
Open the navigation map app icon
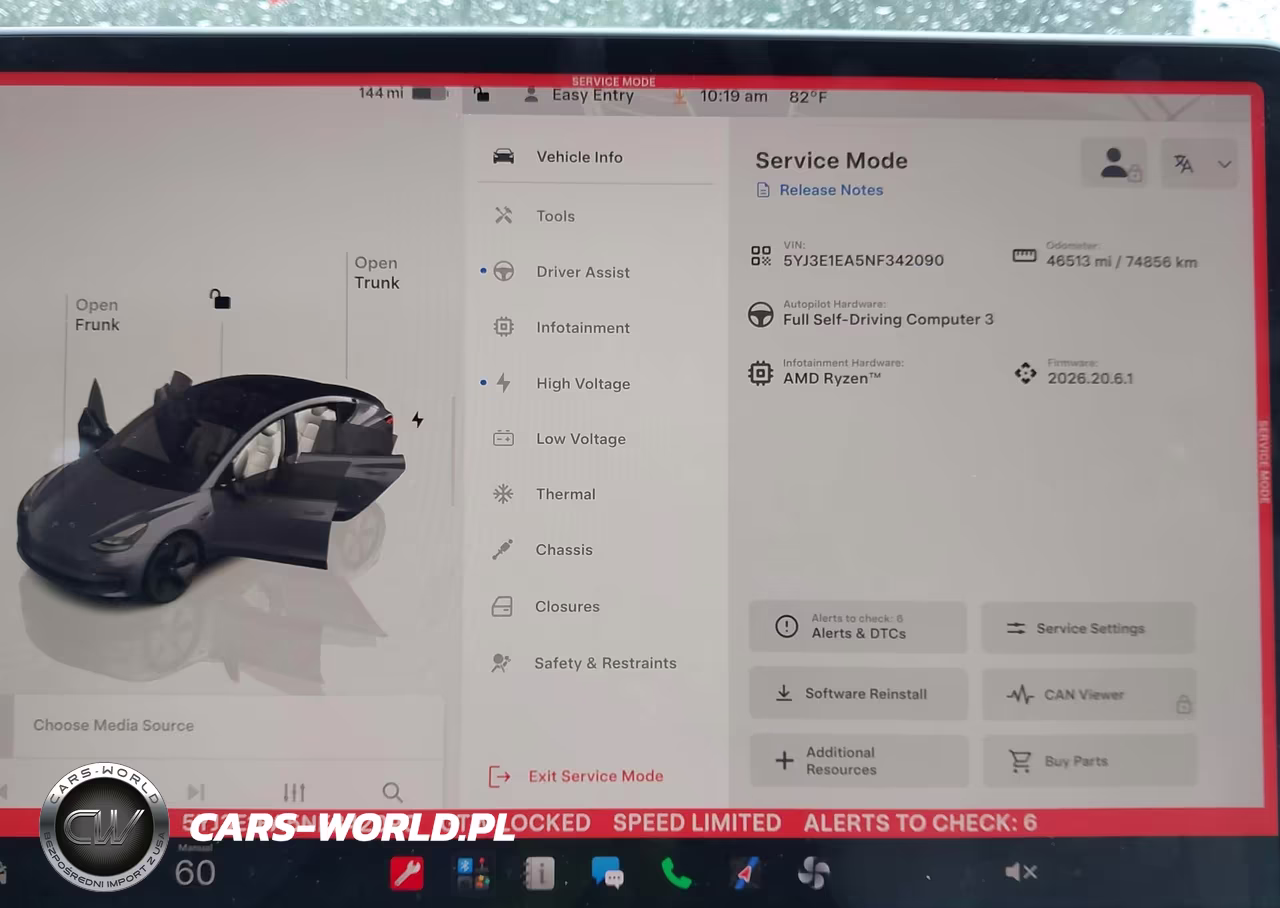(745, 873)
